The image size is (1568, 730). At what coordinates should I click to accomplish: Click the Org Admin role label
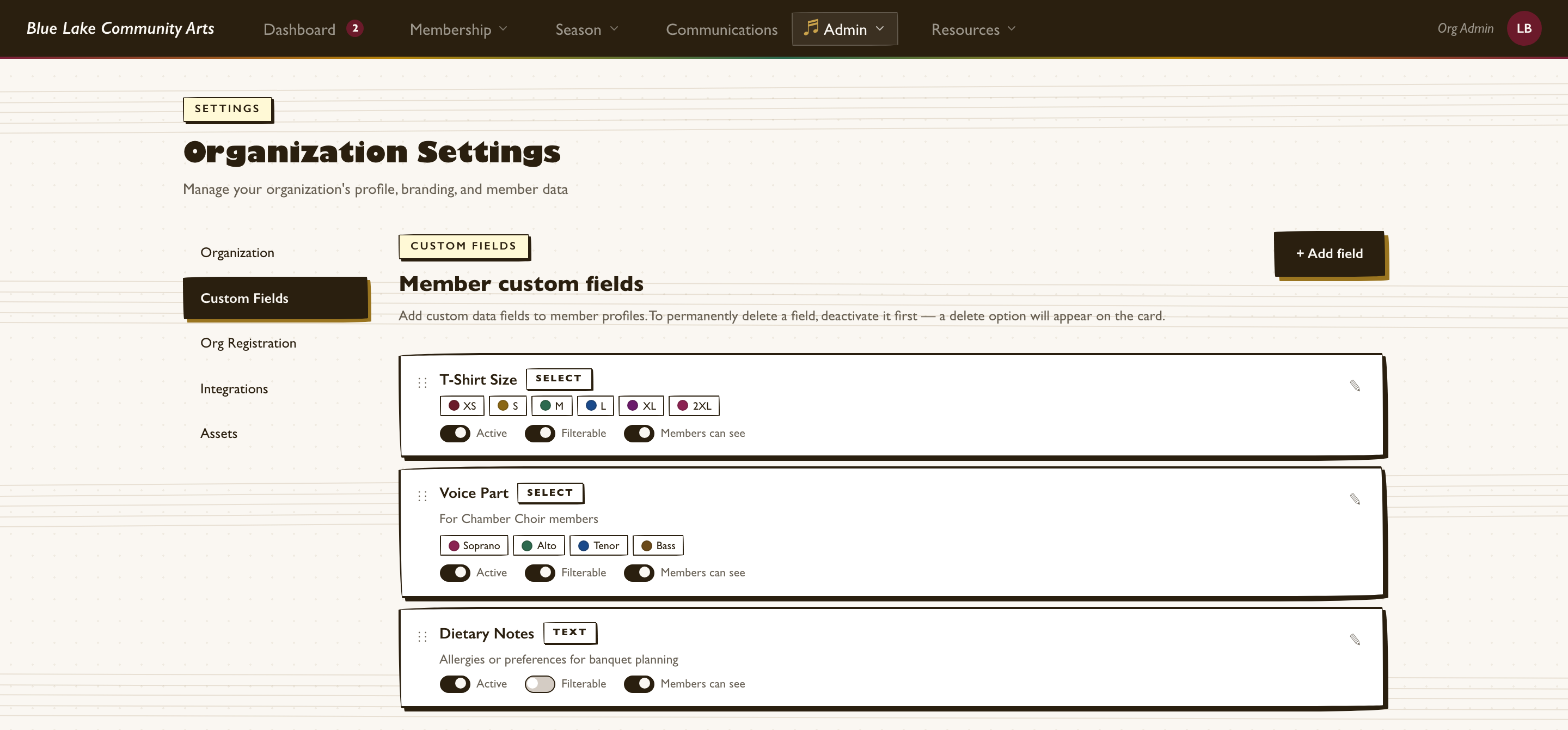(1465, 29)
